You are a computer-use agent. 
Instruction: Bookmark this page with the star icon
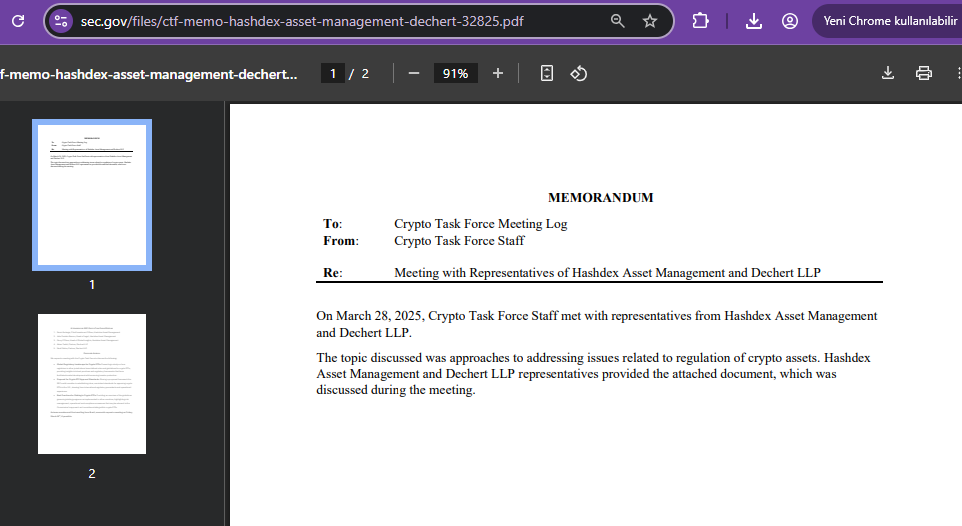coord(650,21)
